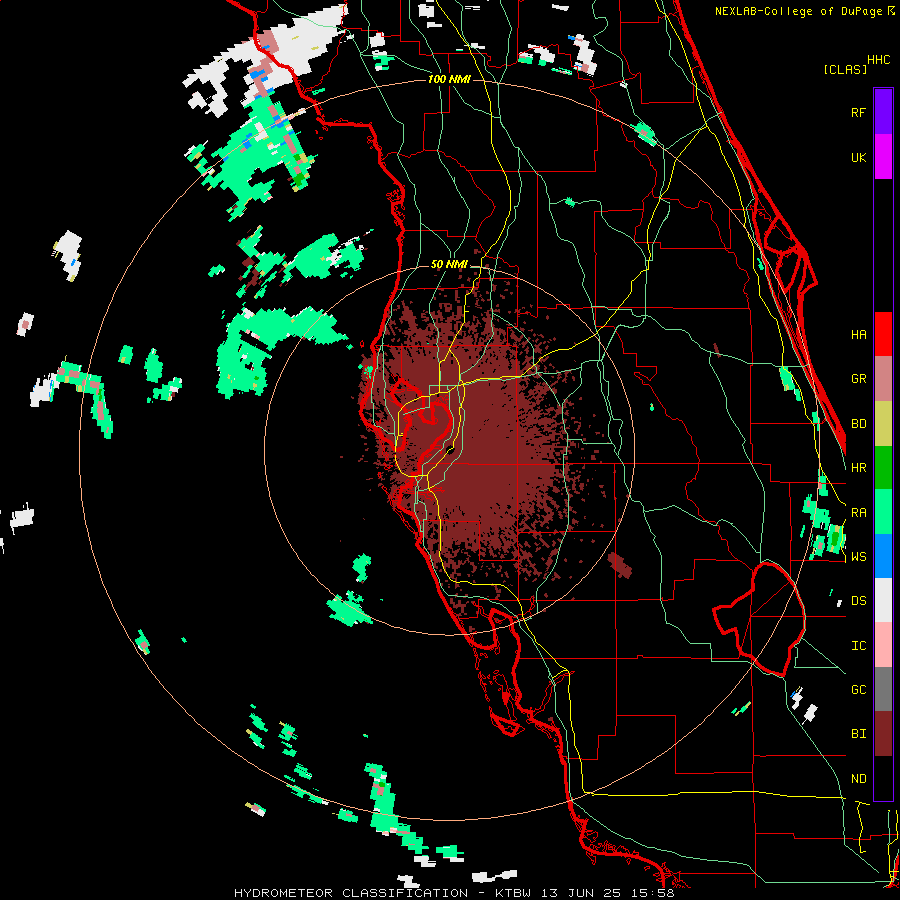Click the ND black legend swatch
This screenshot has width=900, height=900.
[x=883, y=778]
